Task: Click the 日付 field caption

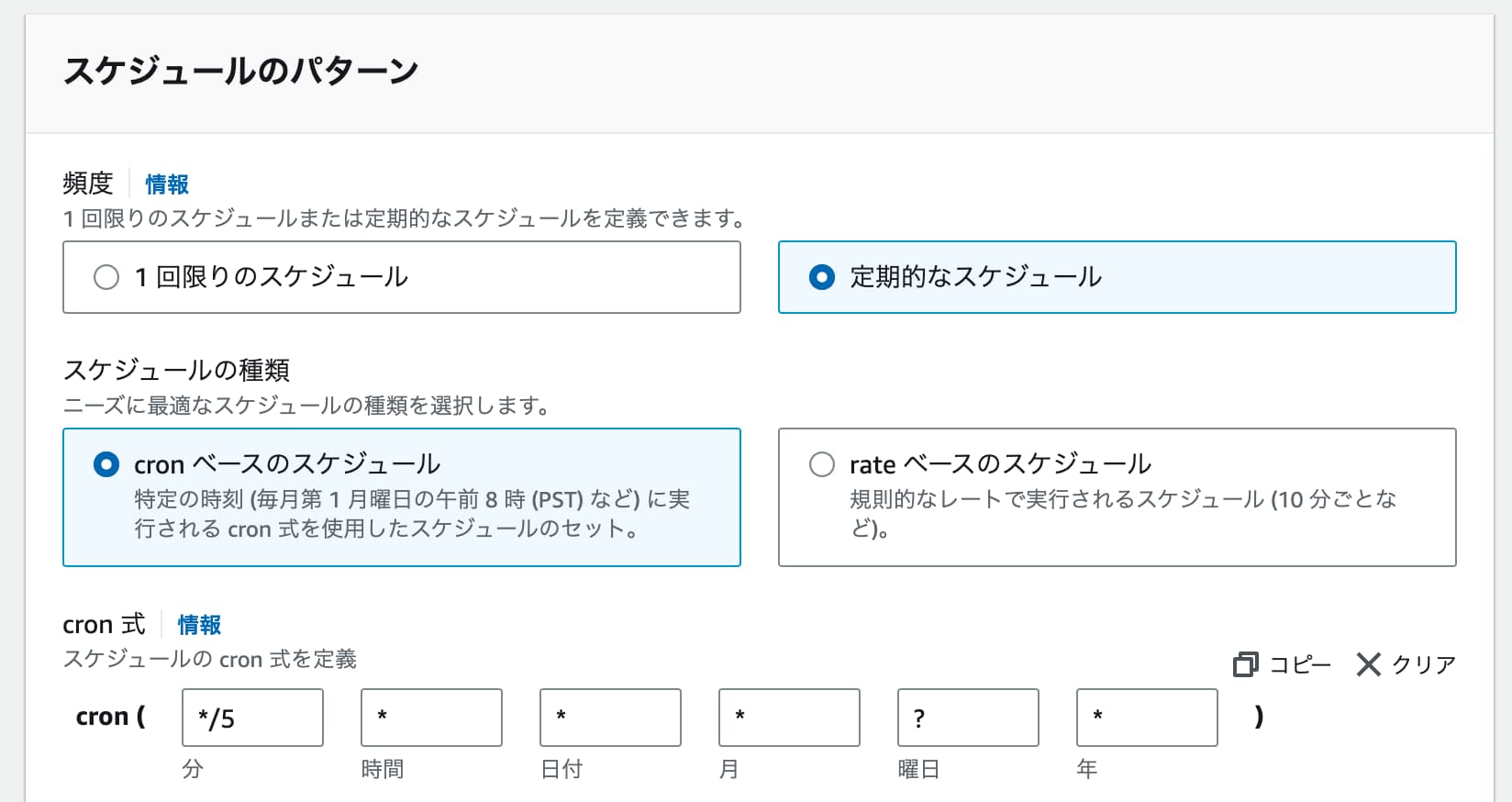Action: 561,769
